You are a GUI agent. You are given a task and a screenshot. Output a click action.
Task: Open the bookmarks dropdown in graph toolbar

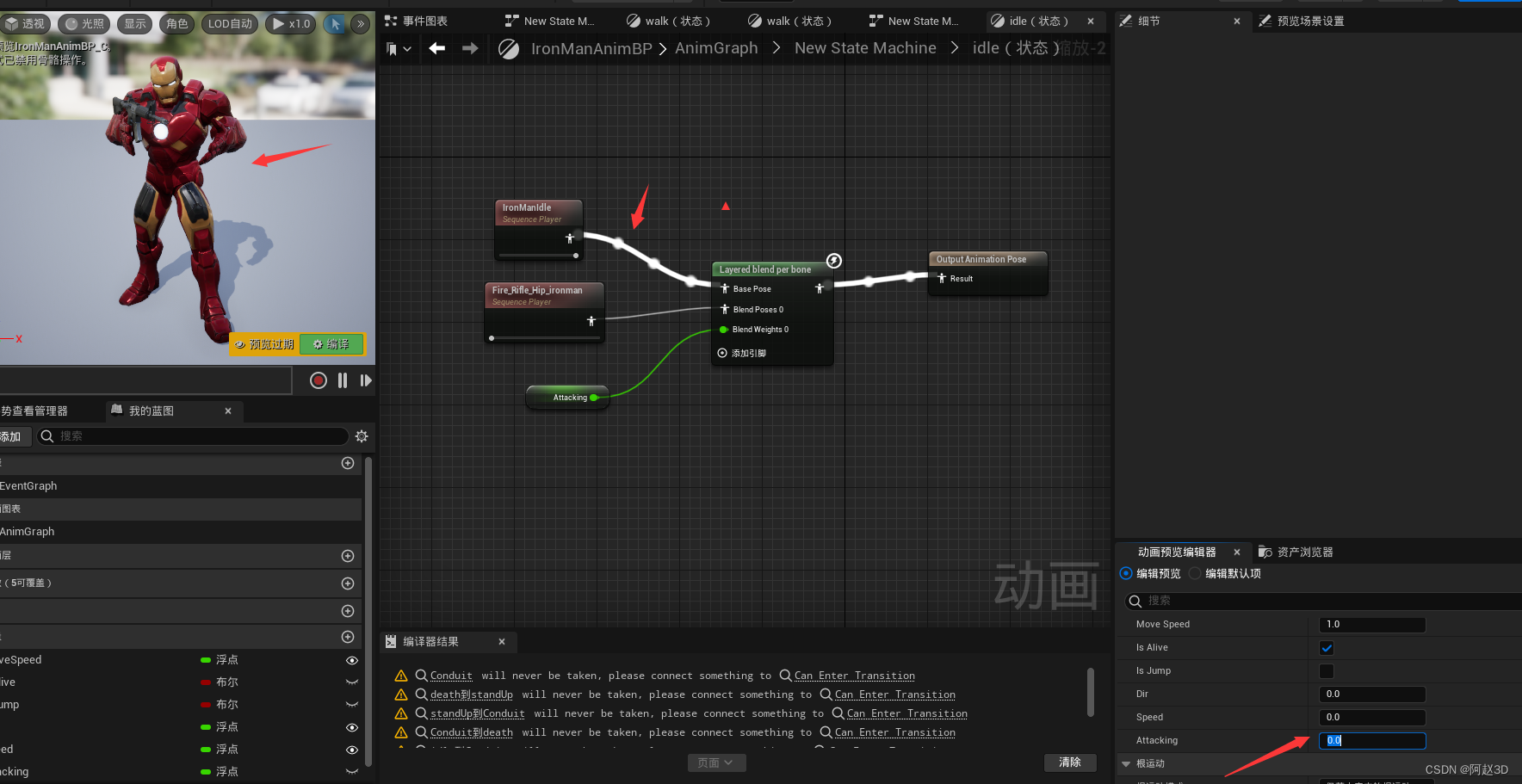[x=399, y=49]
